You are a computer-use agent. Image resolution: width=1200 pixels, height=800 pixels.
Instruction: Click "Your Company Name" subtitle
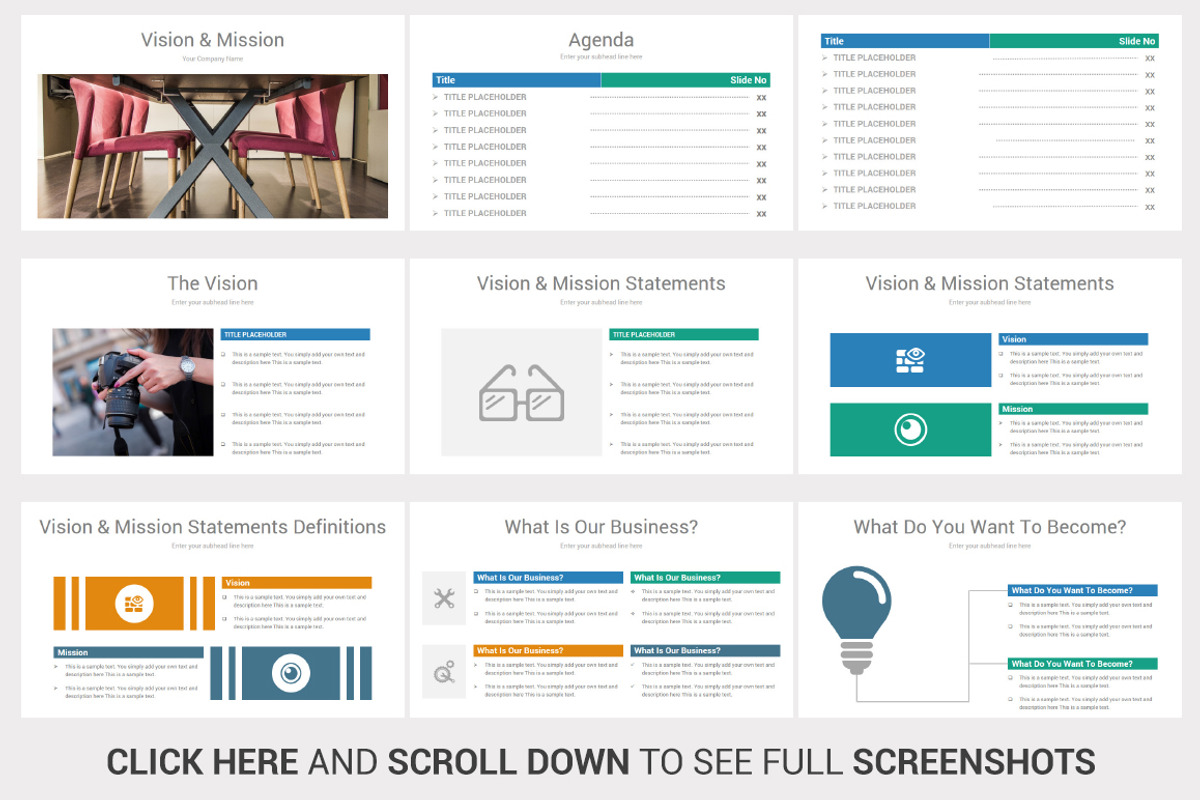pos(213,59)
